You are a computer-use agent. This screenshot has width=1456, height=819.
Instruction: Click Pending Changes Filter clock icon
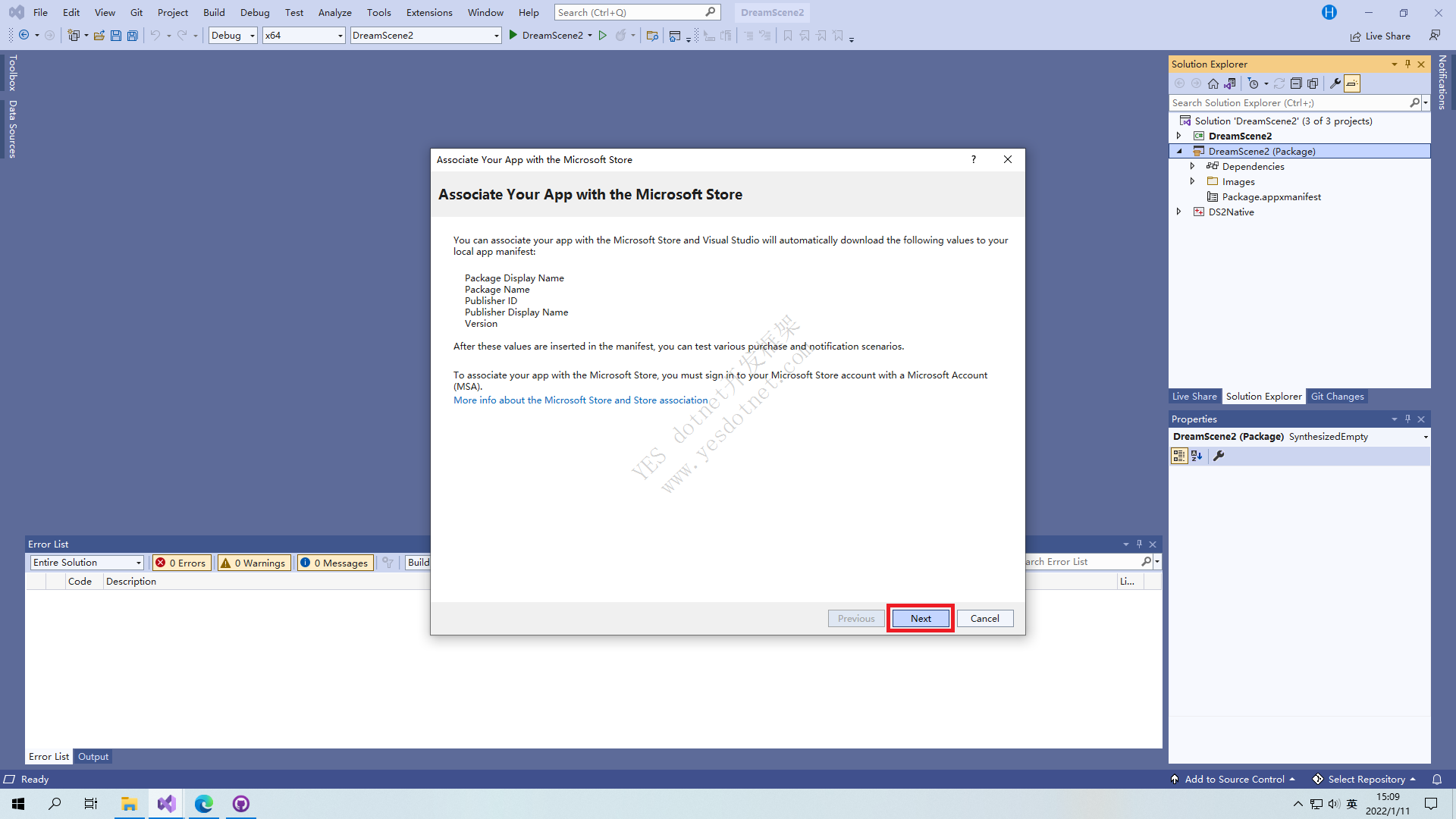(1254, 83)
